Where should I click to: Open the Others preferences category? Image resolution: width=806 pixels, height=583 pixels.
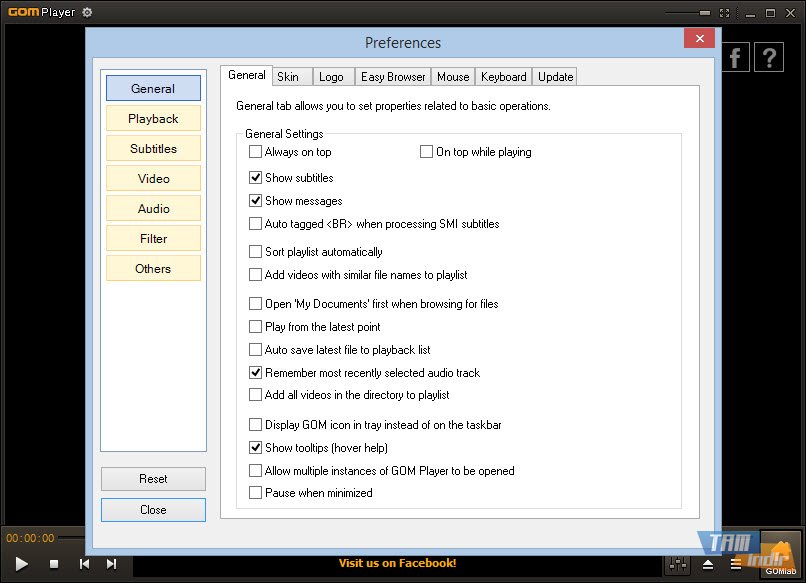click(x=153, y=268)
